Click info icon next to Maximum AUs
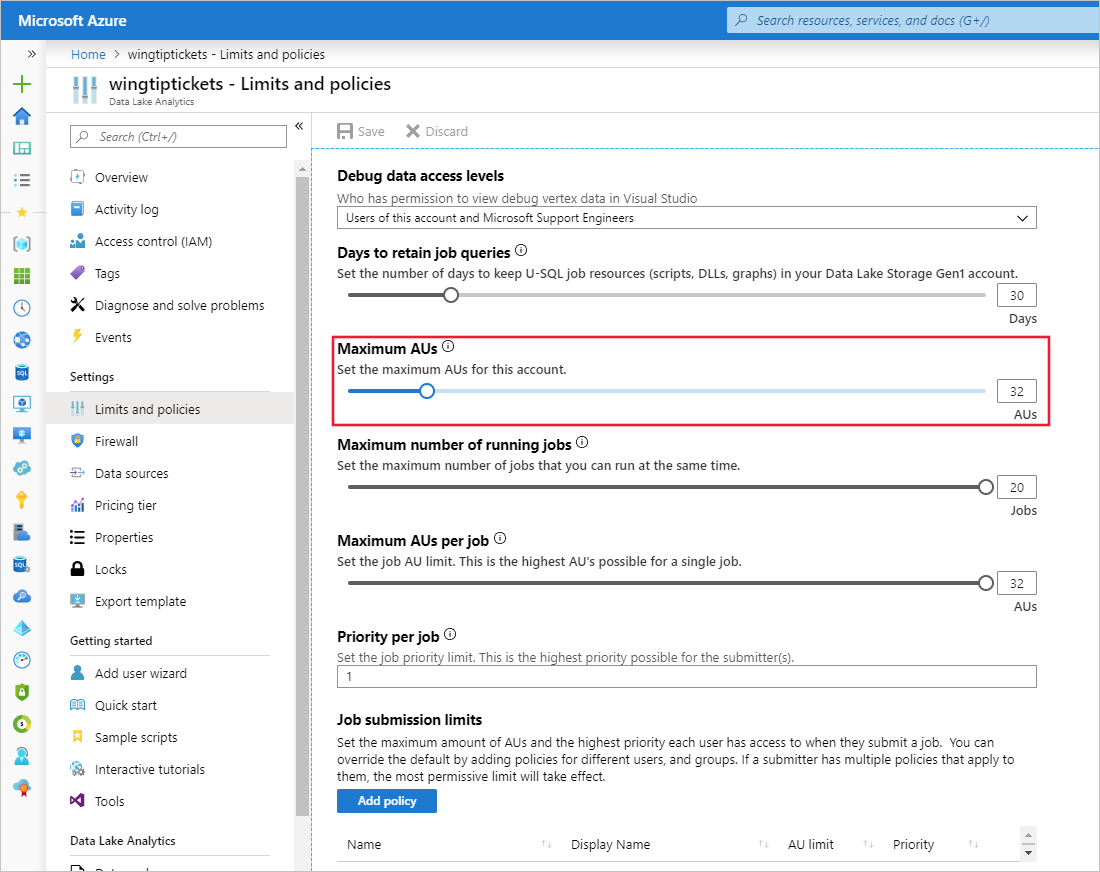Screen dimensions: 1100x872 [x=448, y=347]
